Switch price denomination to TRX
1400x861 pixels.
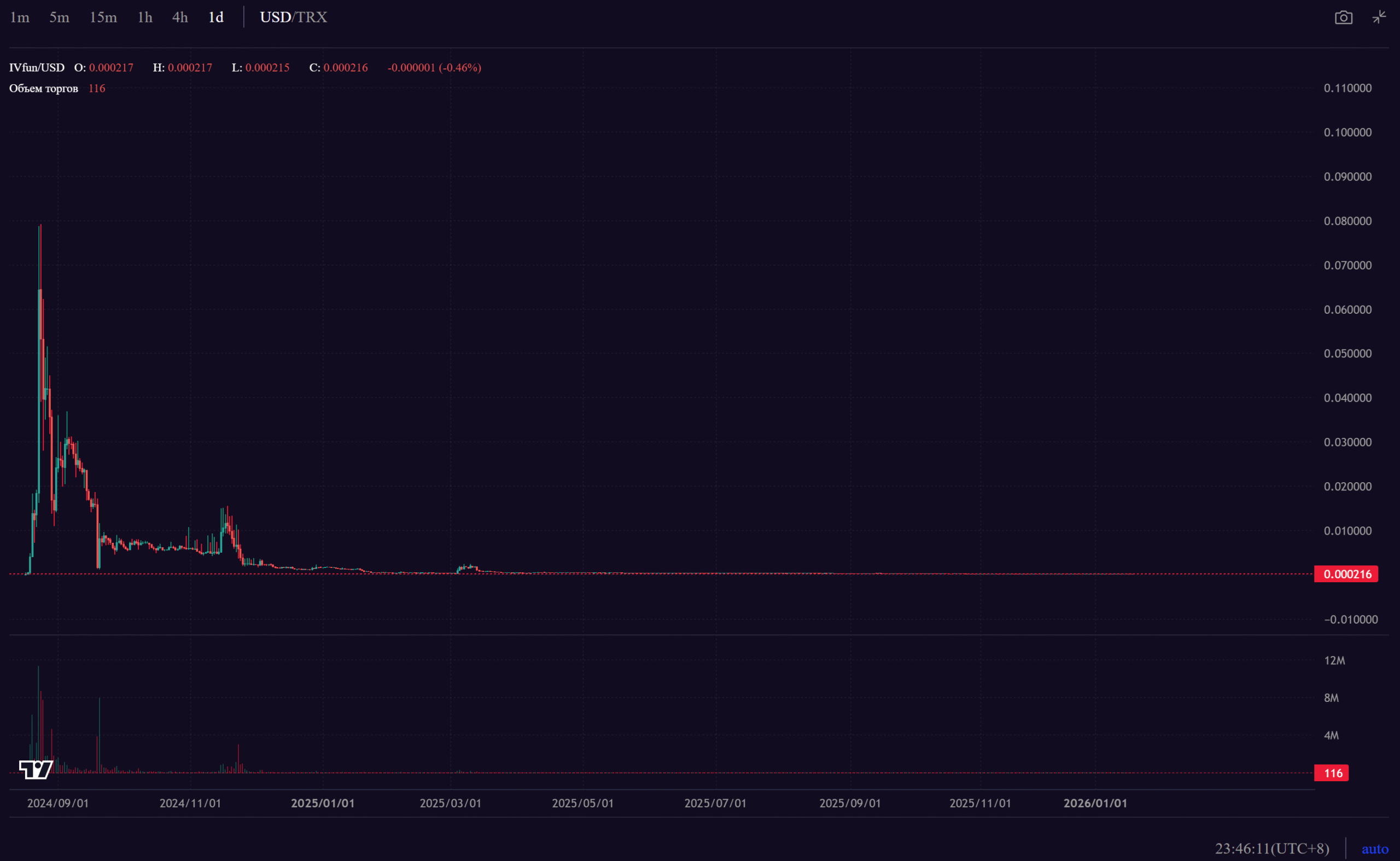click(312, 17)
